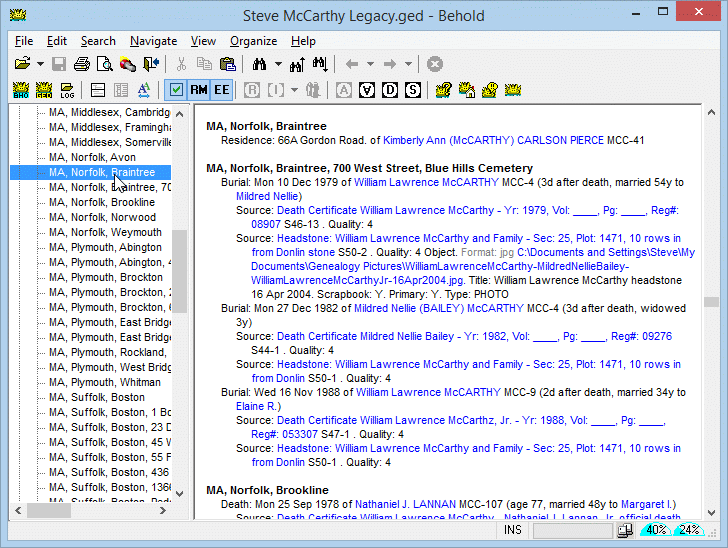Open Print Preview from the toolbar
The image size is (728, 548).
coord(105,64)
